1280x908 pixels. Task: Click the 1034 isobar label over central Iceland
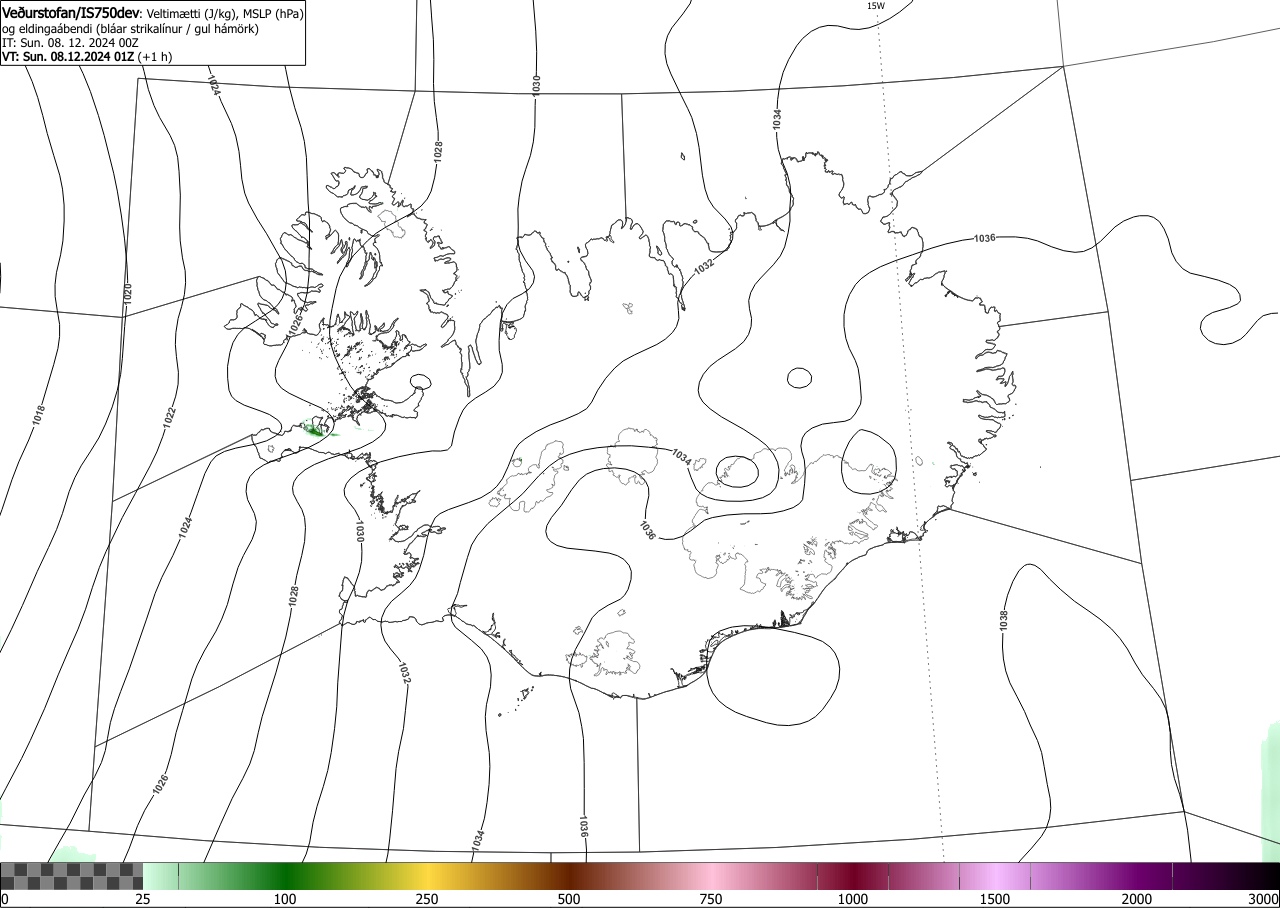(x=681, y=456)
